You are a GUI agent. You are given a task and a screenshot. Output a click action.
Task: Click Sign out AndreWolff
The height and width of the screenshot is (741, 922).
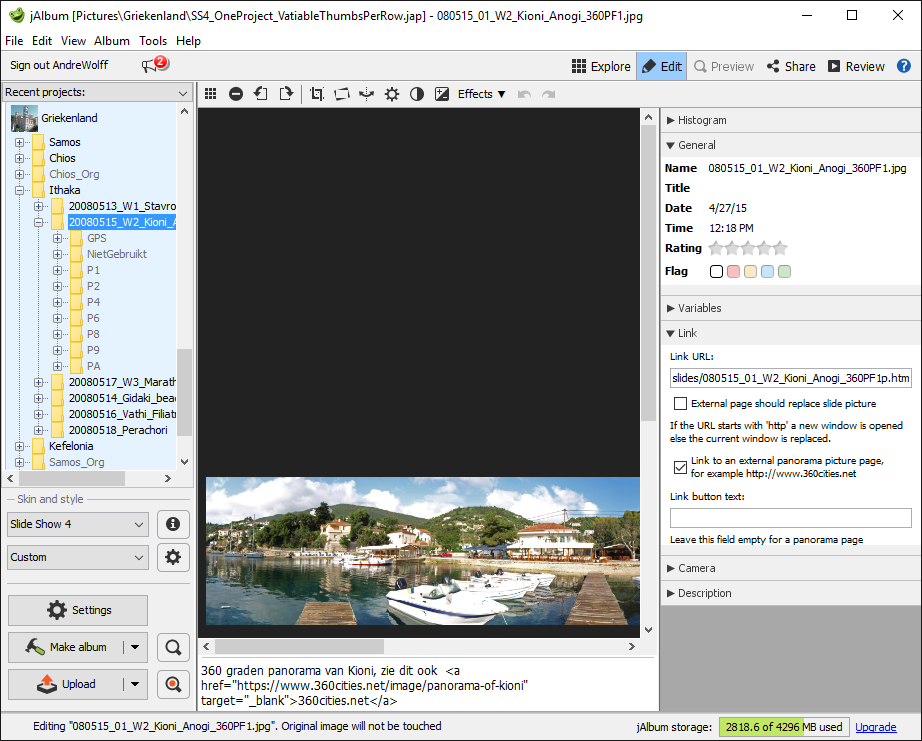coord(59,65)
